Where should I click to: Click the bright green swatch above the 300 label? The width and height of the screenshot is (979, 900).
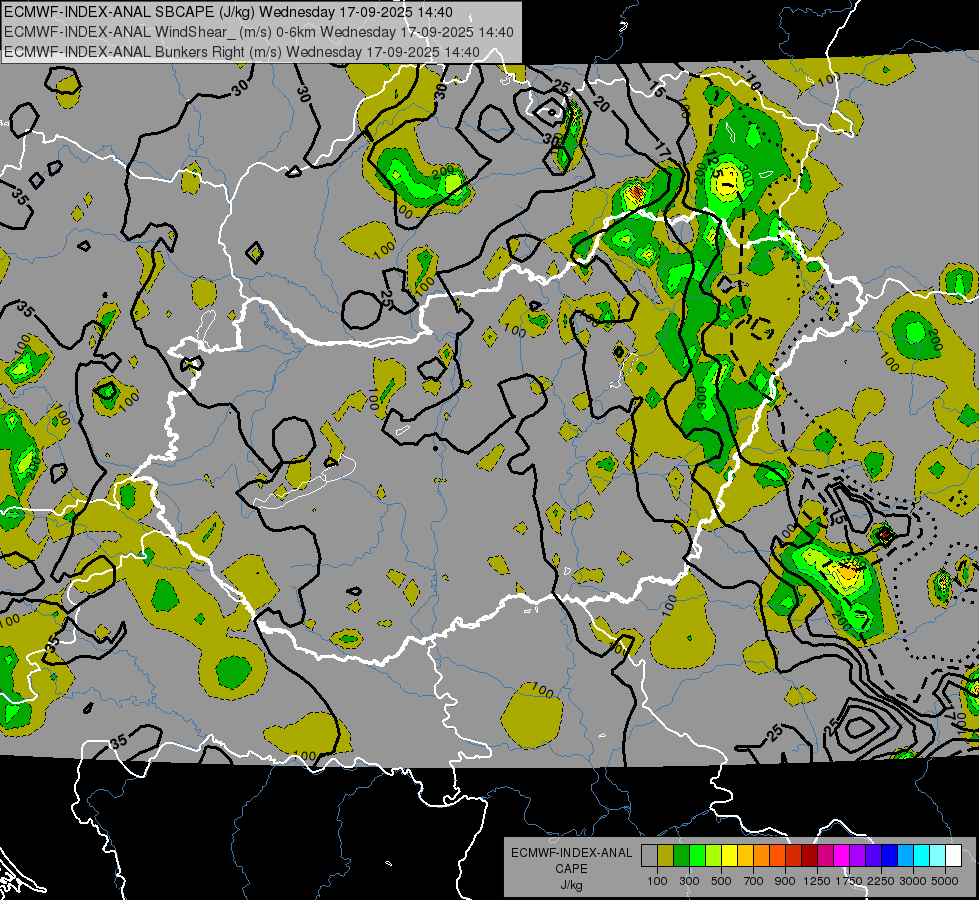pyautogui.click(x=697, y=856)
